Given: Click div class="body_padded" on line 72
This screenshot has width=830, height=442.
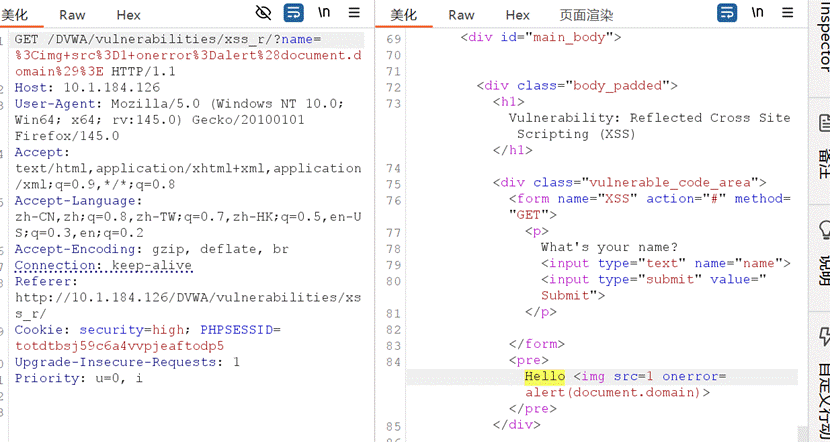Looking at the screenshot, I should [577, 86].
